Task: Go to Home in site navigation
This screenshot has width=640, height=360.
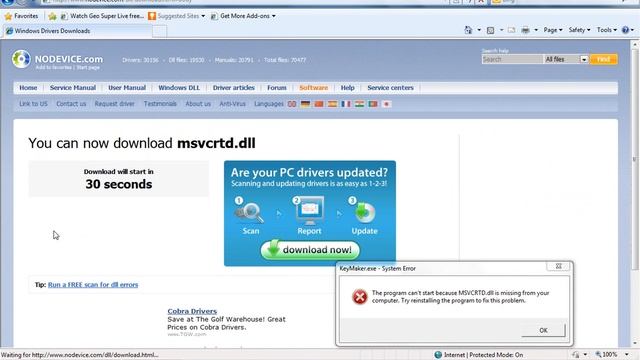Action: pyautogui.click(x=28, y=88)
